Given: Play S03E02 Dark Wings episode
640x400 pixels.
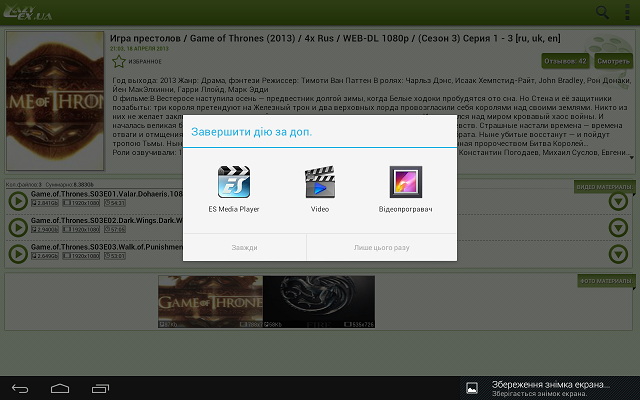Looking at the screenshot, I should [18, 227].
